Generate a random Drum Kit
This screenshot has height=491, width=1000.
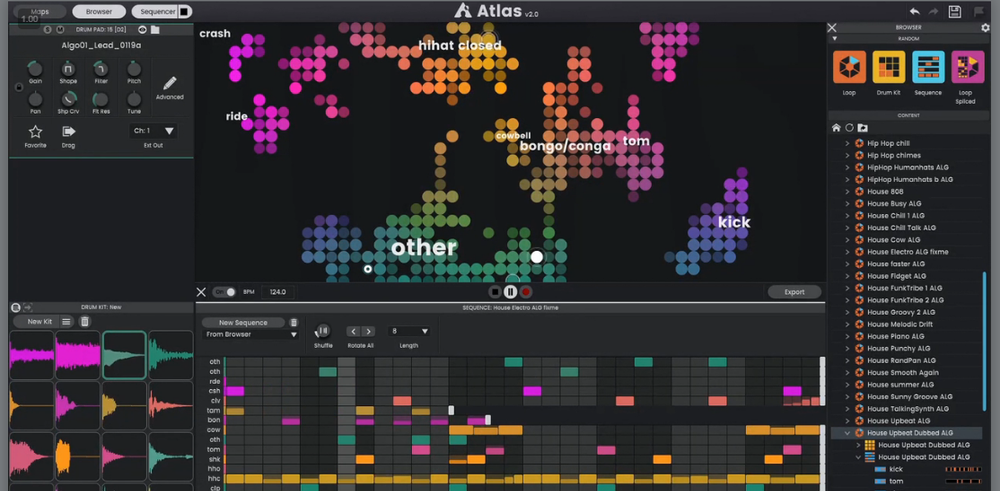click(888, 67)
